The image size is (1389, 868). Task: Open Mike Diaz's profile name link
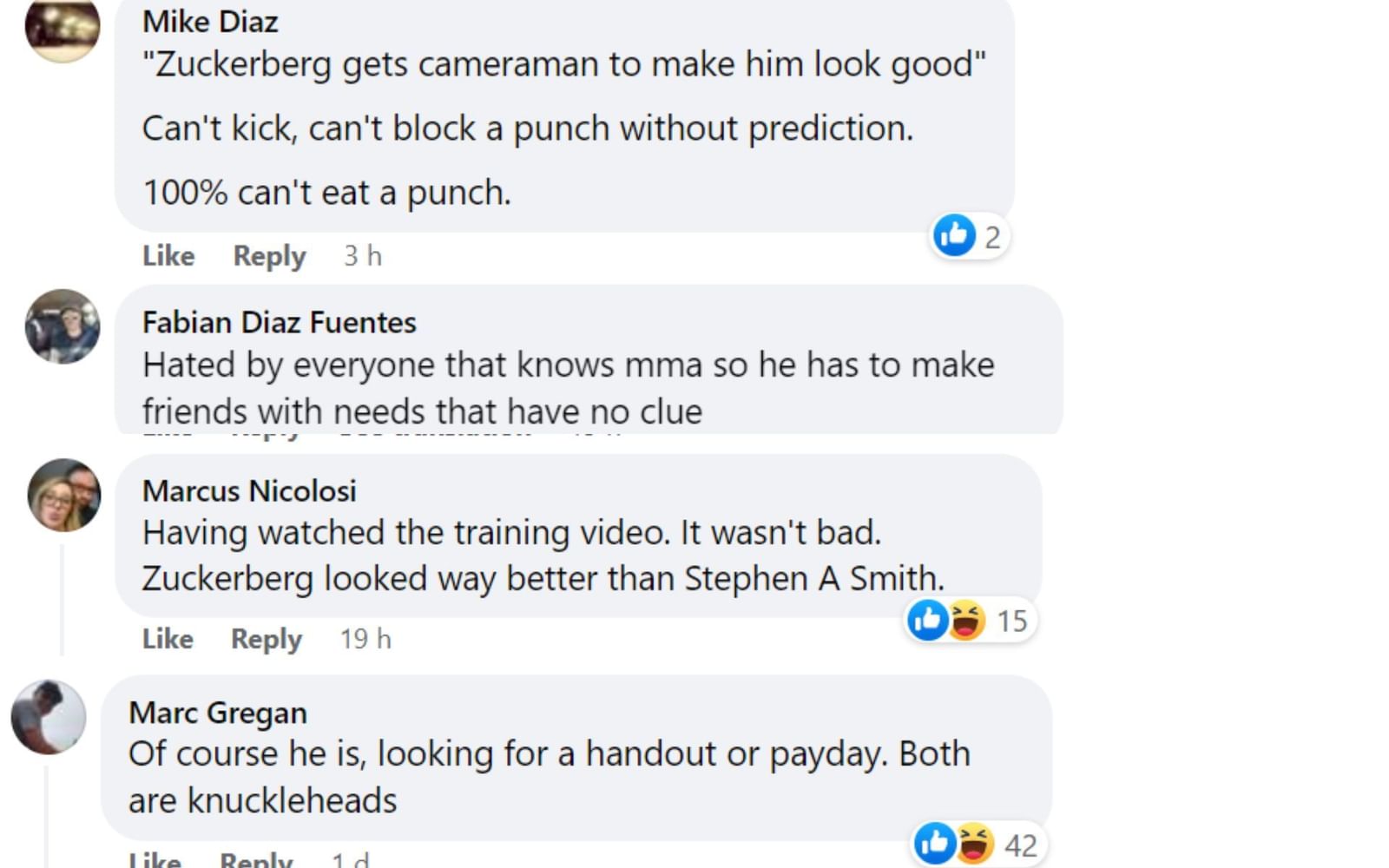pyautogui.click(x=210, y=22)
